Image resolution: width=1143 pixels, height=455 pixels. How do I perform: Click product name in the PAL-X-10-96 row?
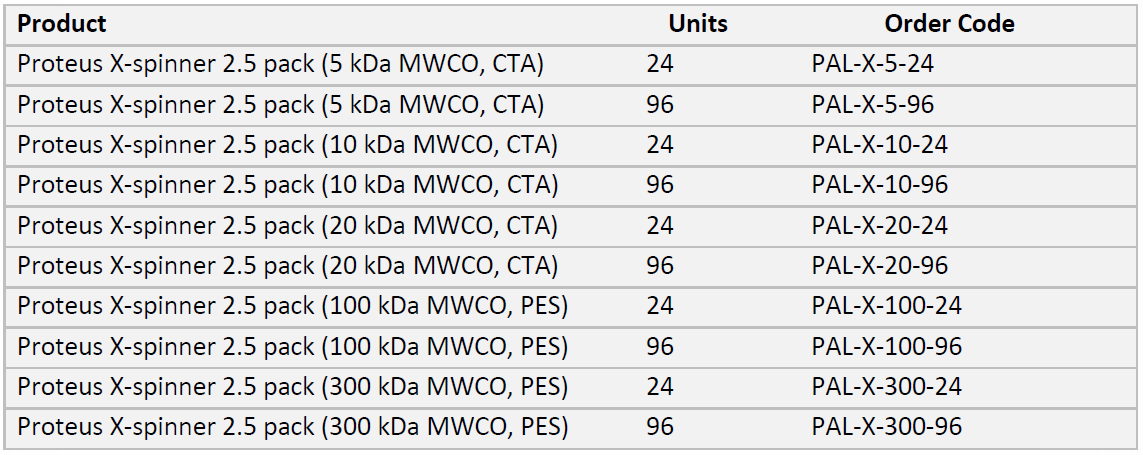point(288,185)
